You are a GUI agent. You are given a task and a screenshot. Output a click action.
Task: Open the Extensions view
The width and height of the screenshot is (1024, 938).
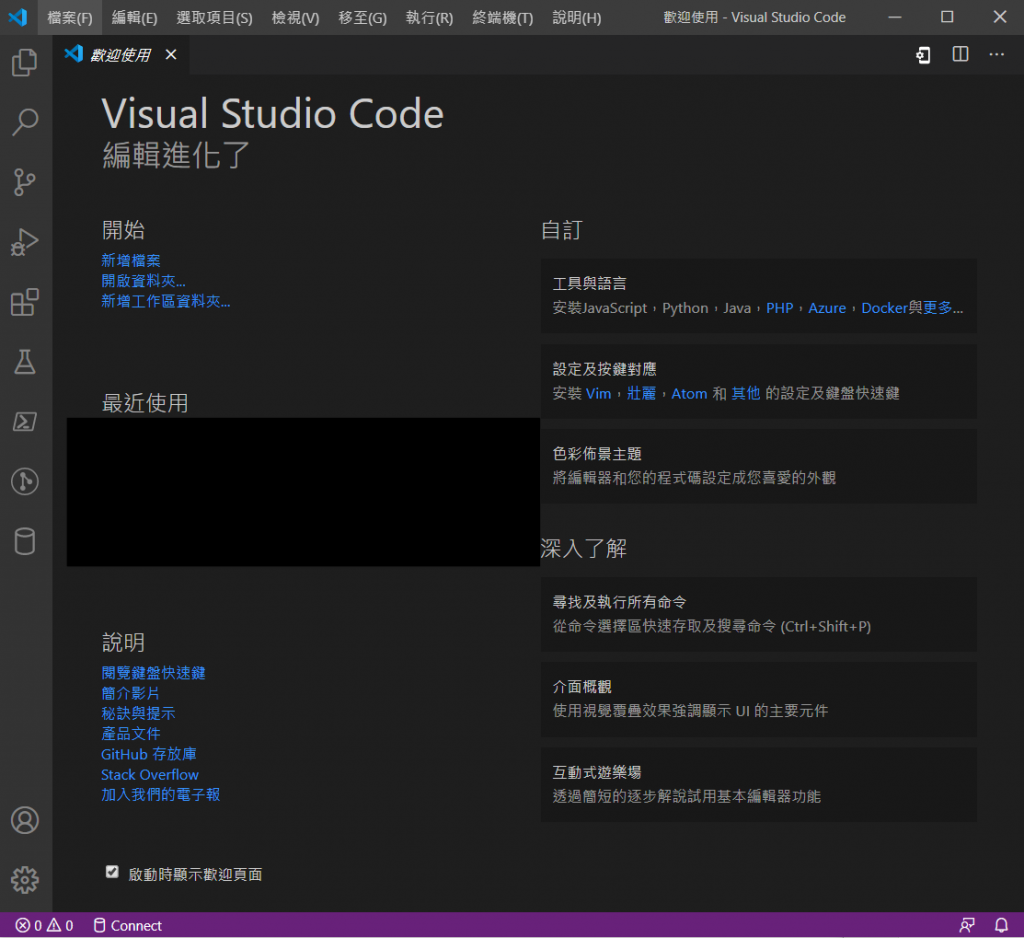[25, 302]
